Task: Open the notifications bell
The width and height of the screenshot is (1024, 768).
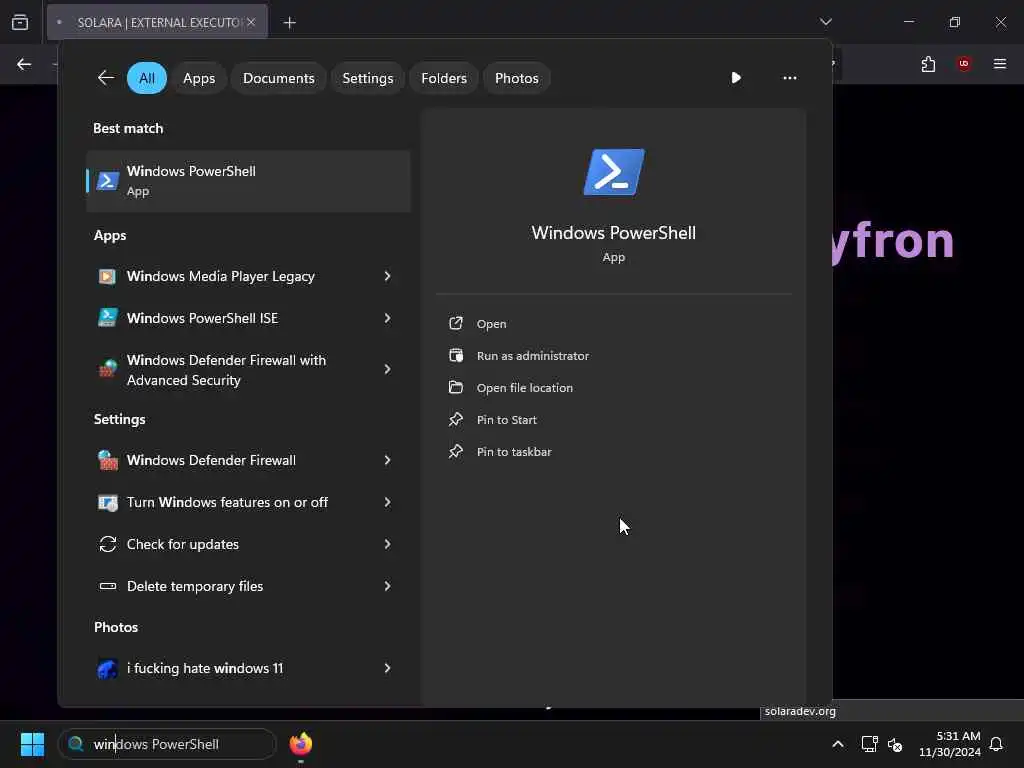Action: click(997, 744)
